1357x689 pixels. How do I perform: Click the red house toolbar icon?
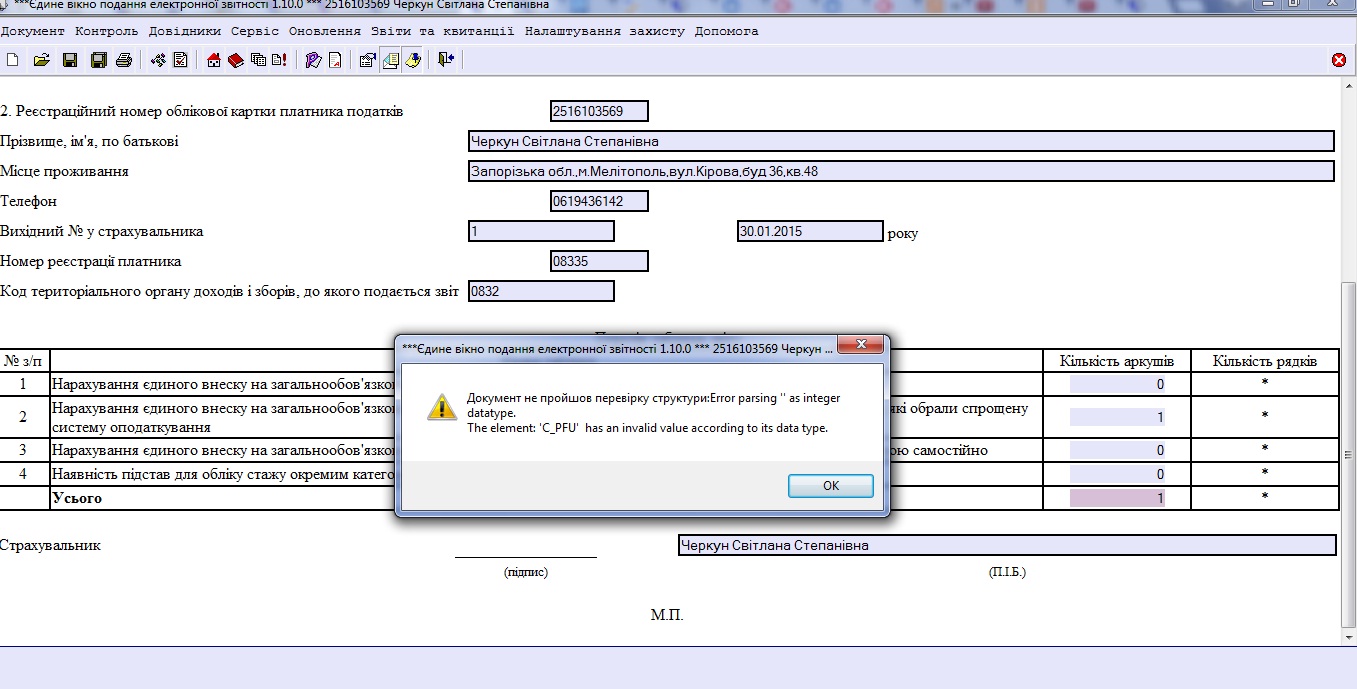point(213,60)
